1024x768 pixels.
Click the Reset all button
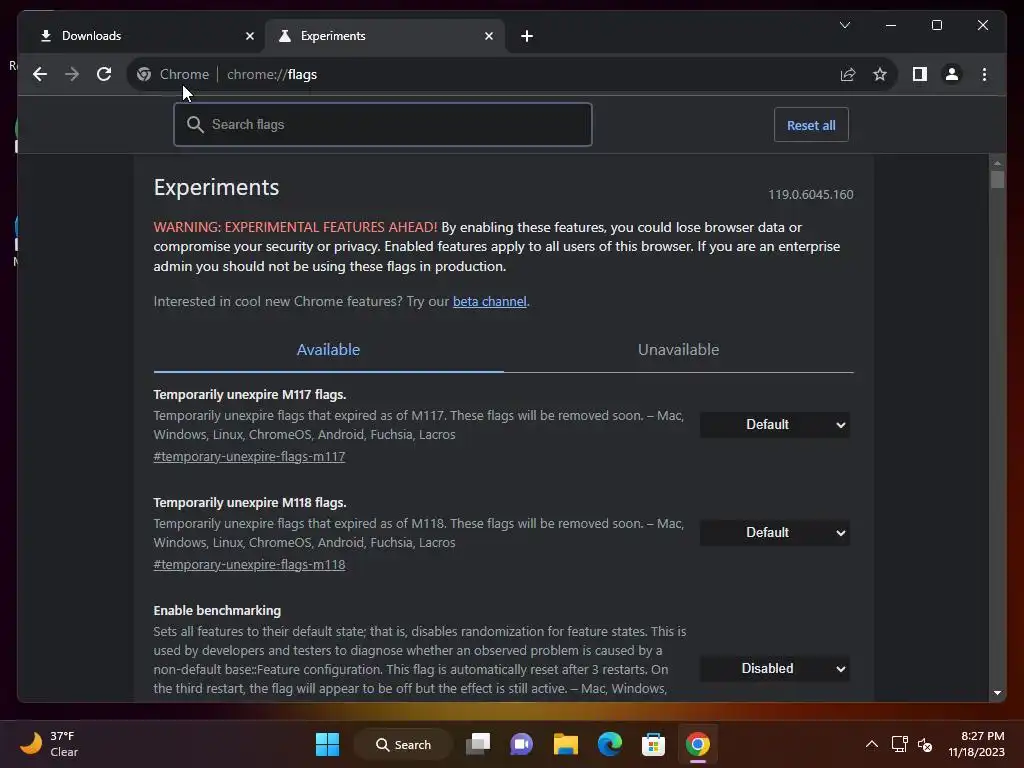click(811, 125)
